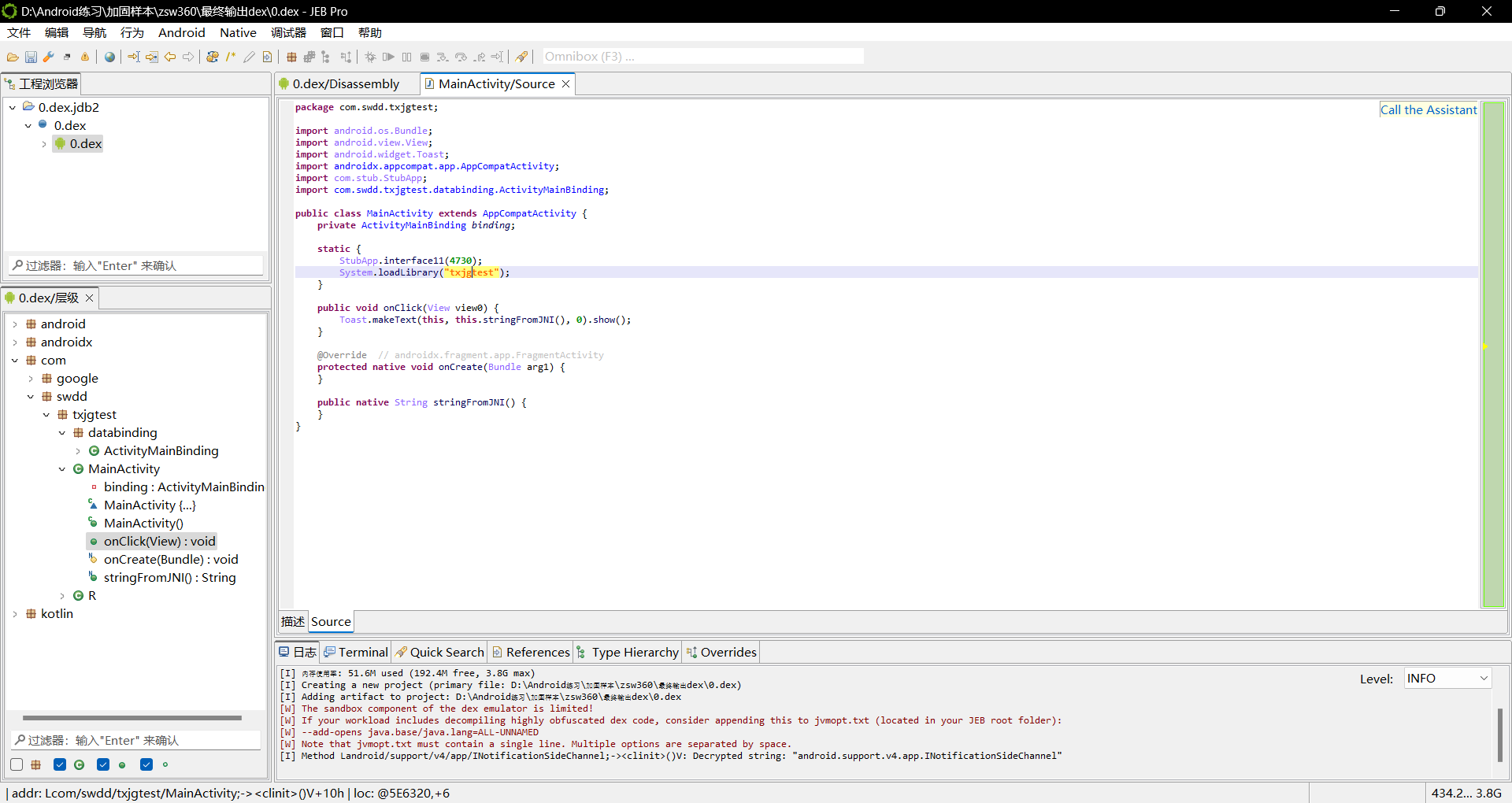Screen dimensions: 1512x803
Task: Open the Terminal tab
Action: pyautogui.click(x=356, y=652)
